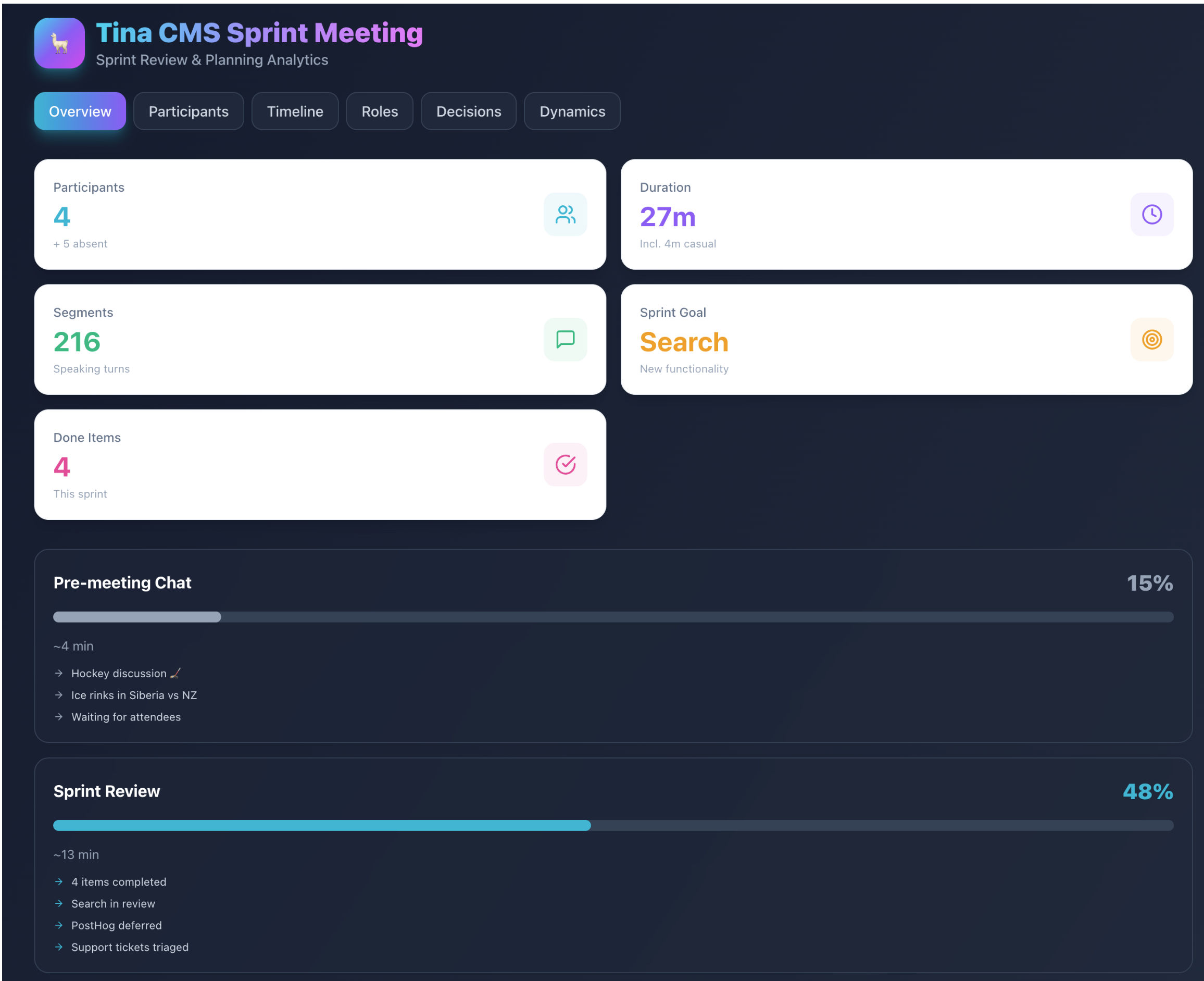Screen dimensions: 1204x981
Task: Click the Sprint Review progress bar
Action: pyautogui.click(x=613, y=826)
